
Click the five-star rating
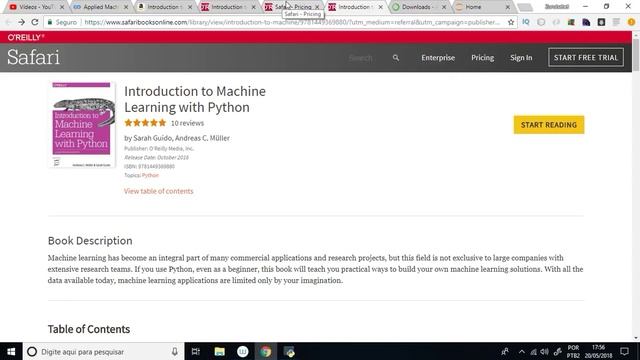(145, 123)
